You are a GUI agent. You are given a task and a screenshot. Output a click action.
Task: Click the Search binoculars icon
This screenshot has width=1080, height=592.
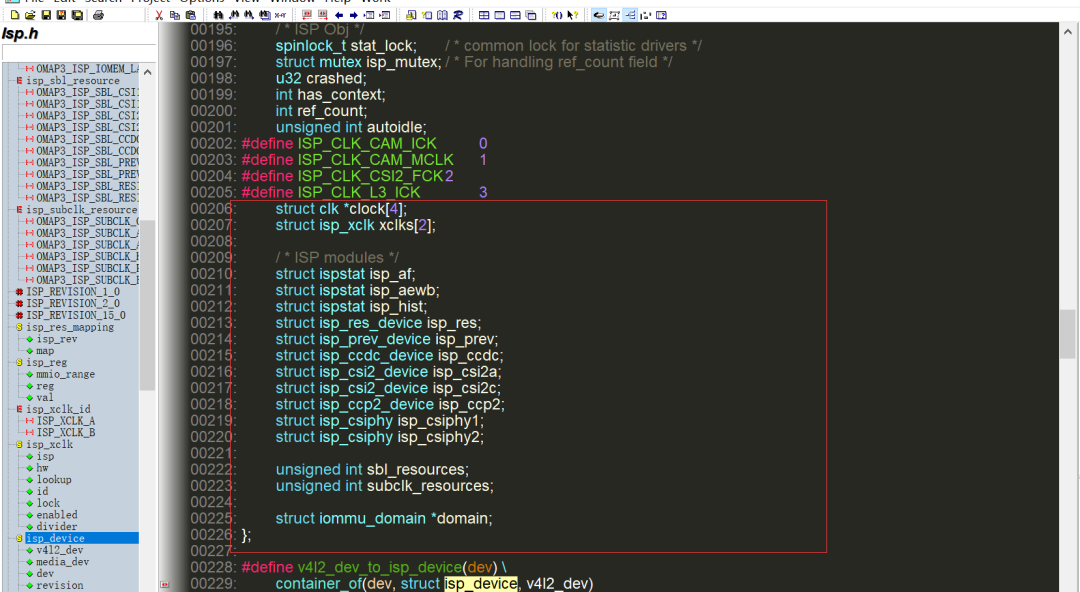(218, 15)
